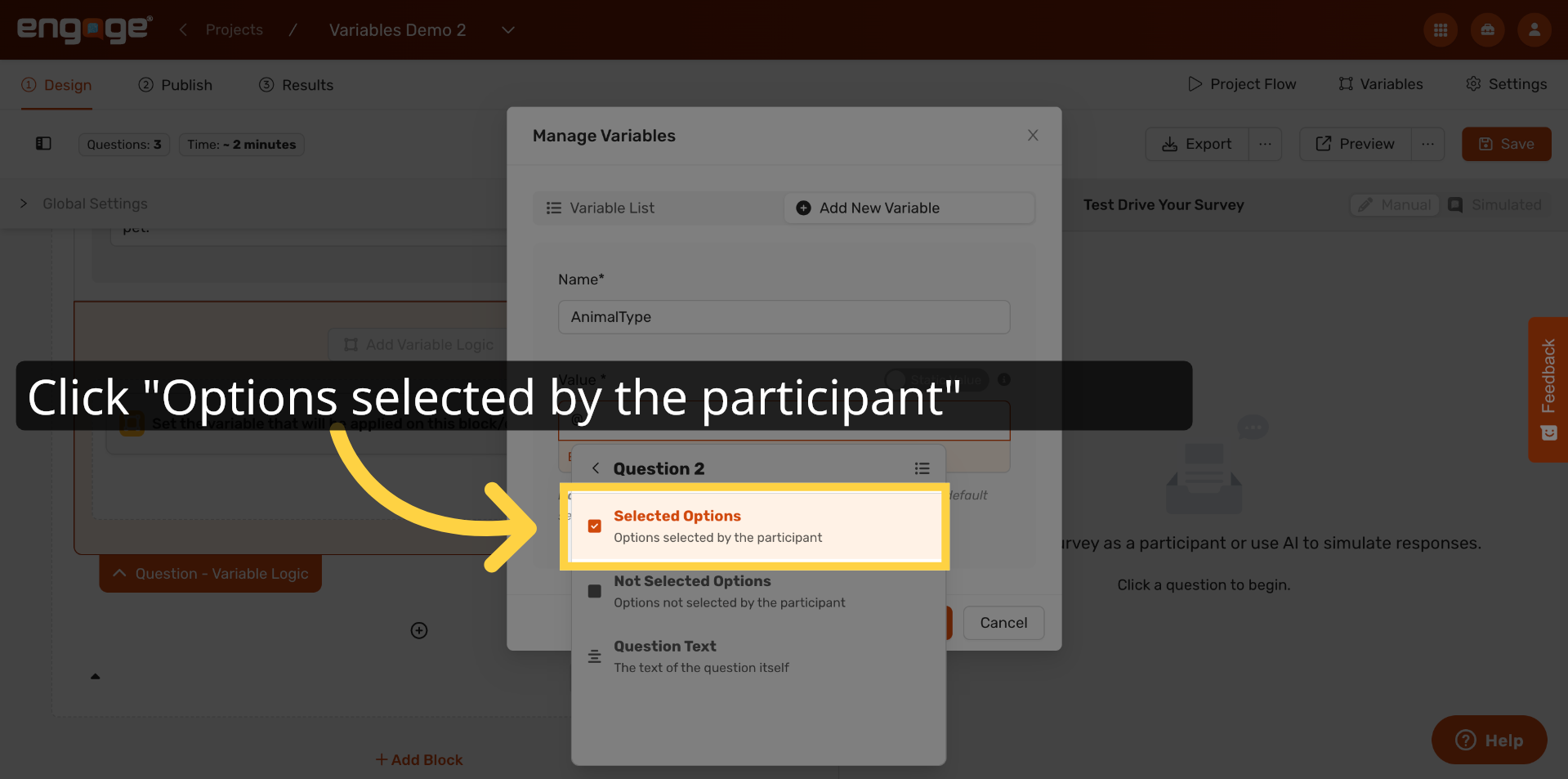Switch to Variable List tab
Viewport: 1568px width, 779px height.
(659, 208)
